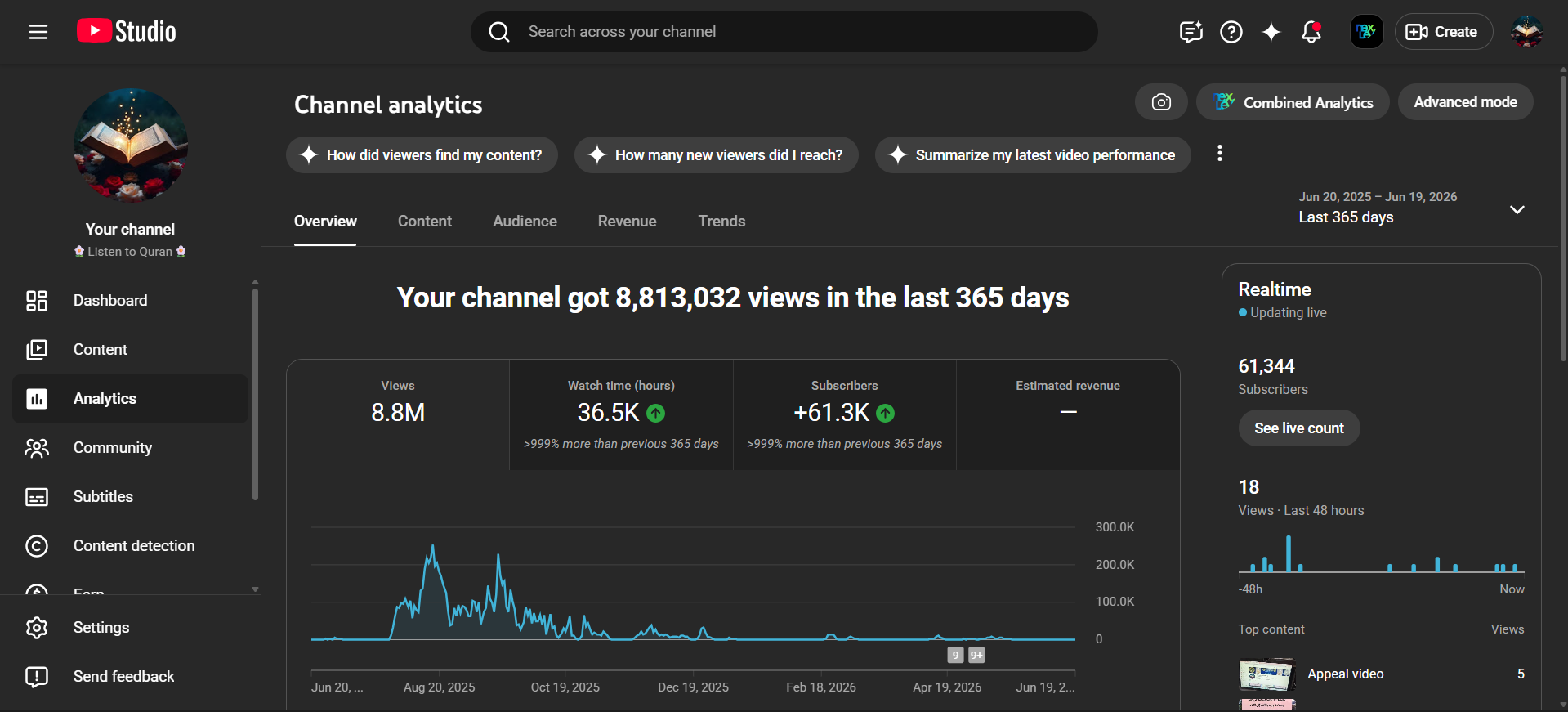1568x712 pixels.
Task: Click the 9+ video marker on the chart
Action: click(x=976, y=655)
